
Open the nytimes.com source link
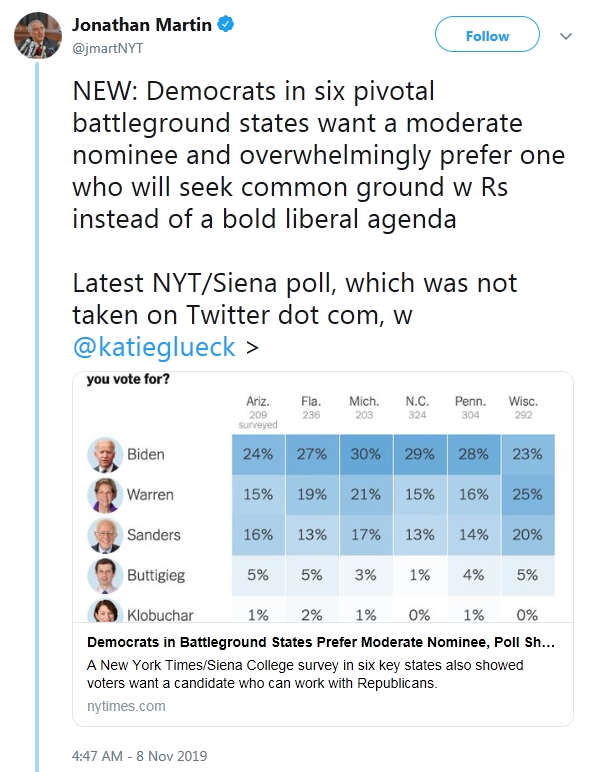[x=126, y=706]
